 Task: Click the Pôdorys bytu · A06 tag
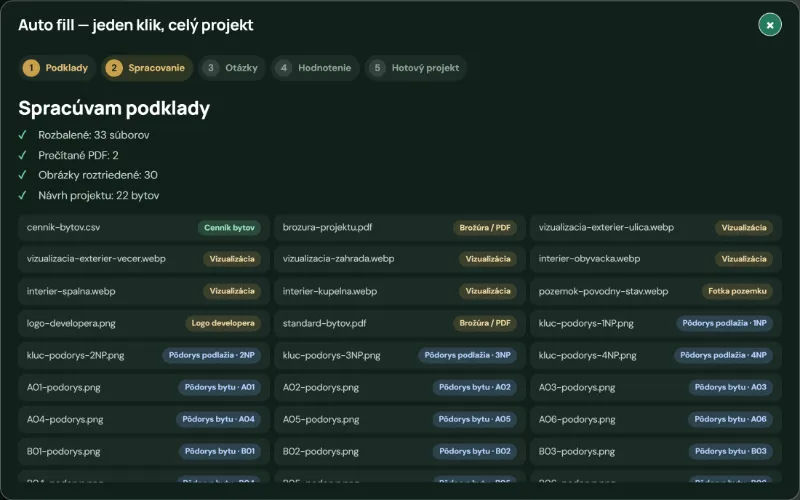tap(731, 420)
